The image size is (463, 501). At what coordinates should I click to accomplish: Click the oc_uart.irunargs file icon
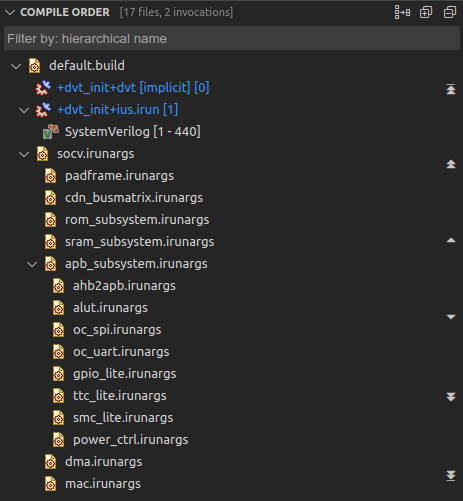[x=58, y=352]
